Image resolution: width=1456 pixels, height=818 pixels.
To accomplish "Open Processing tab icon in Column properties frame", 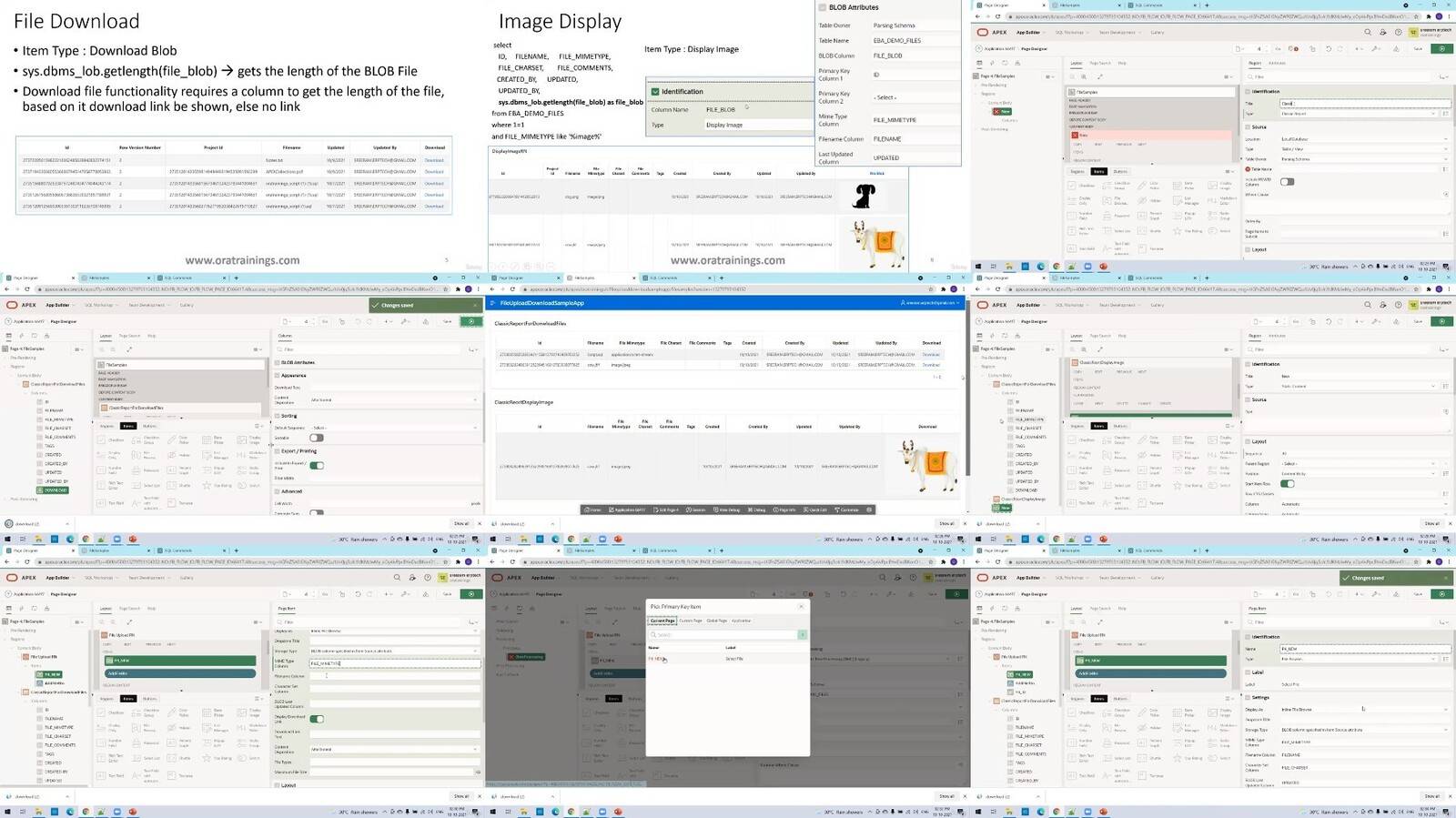I will point(34,335).
